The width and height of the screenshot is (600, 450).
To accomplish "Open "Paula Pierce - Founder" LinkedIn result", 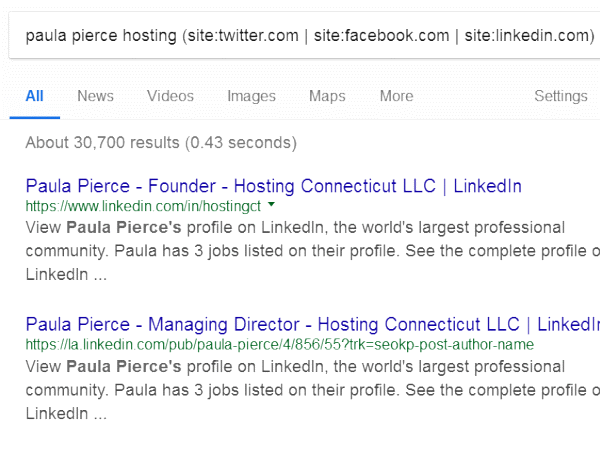I will point(273,186).
